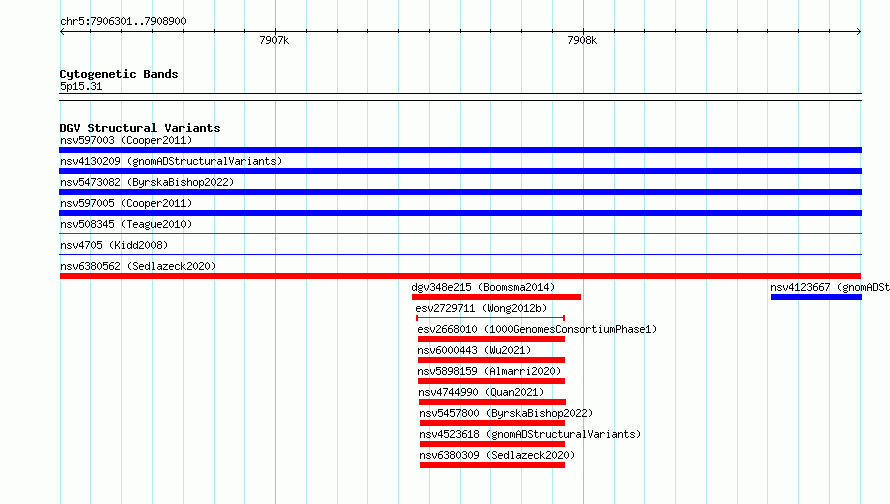Select nsv6000443 (Wu2021) label
The image size is (890, 504).
(x=475, y=350)
